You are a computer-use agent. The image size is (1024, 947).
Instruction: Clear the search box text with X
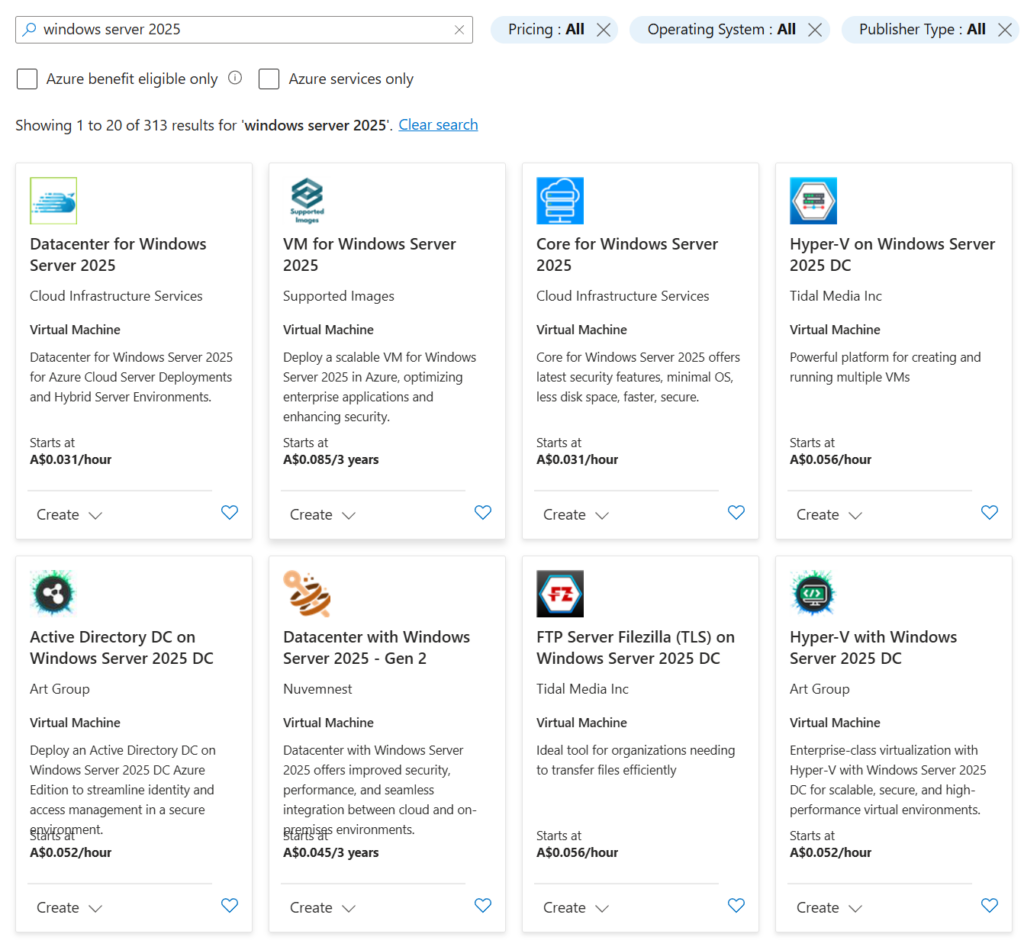pos(459,30)
